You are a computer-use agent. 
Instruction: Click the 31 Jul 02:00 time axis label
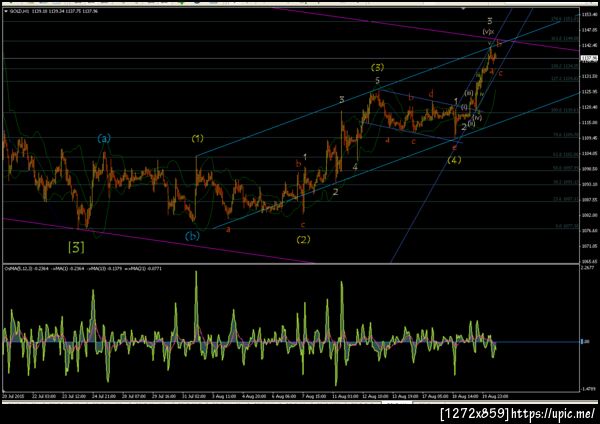194,396
